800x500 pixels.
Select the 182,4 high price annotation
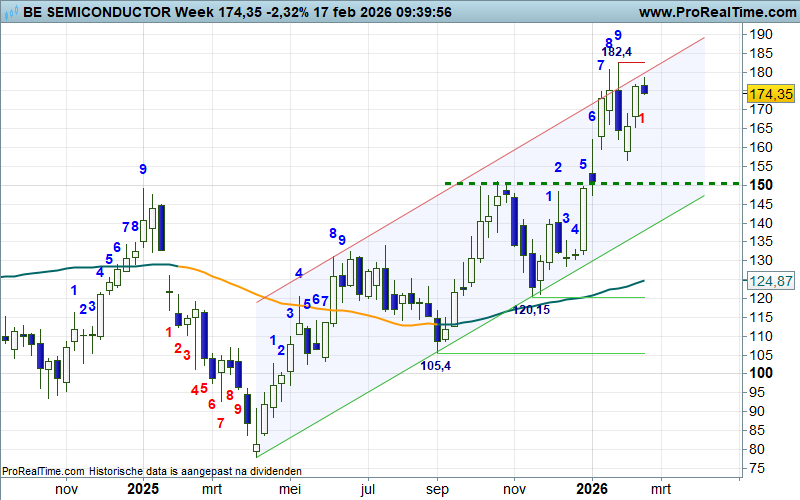[616, 51]
